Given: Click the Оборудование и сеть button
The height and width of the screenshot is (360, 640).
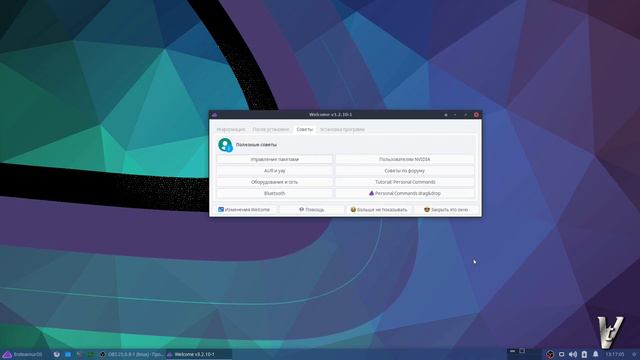Looking at the screenshot, I should [x=274, y=182].
